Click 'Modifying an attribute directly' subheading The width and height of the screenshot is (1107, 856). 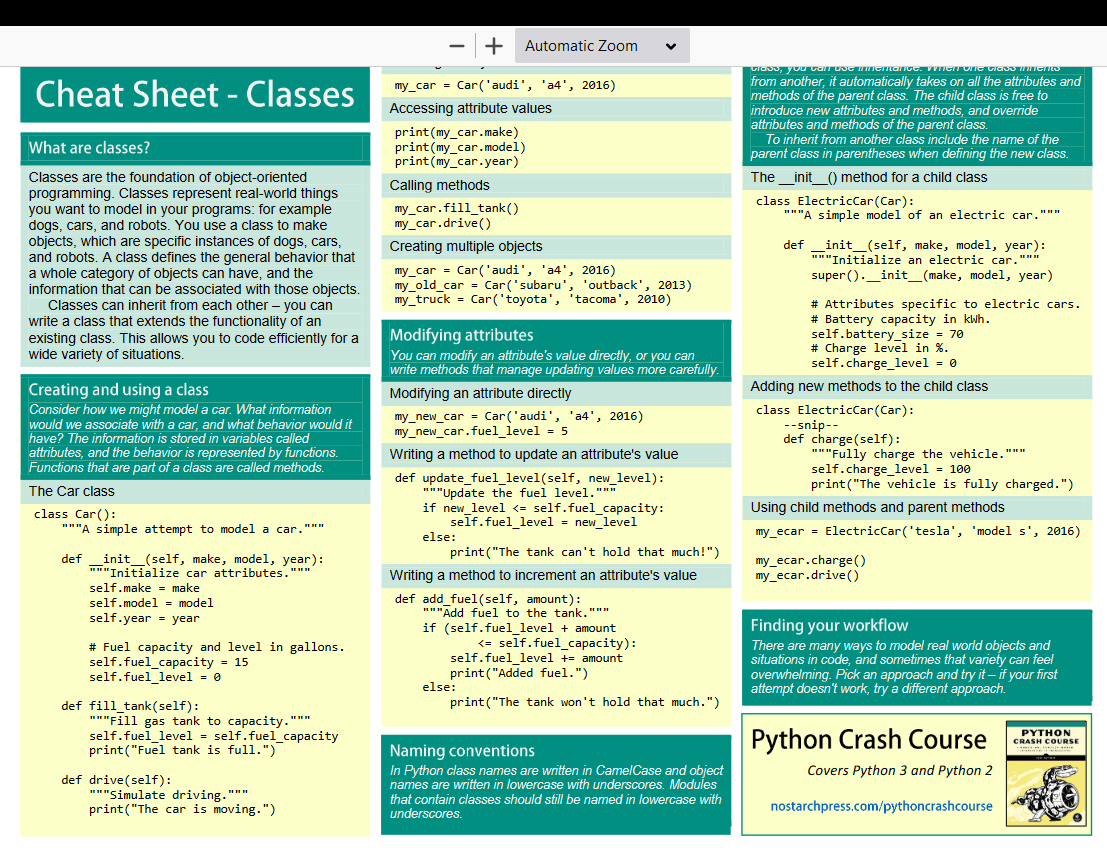[x=480, y=394]
